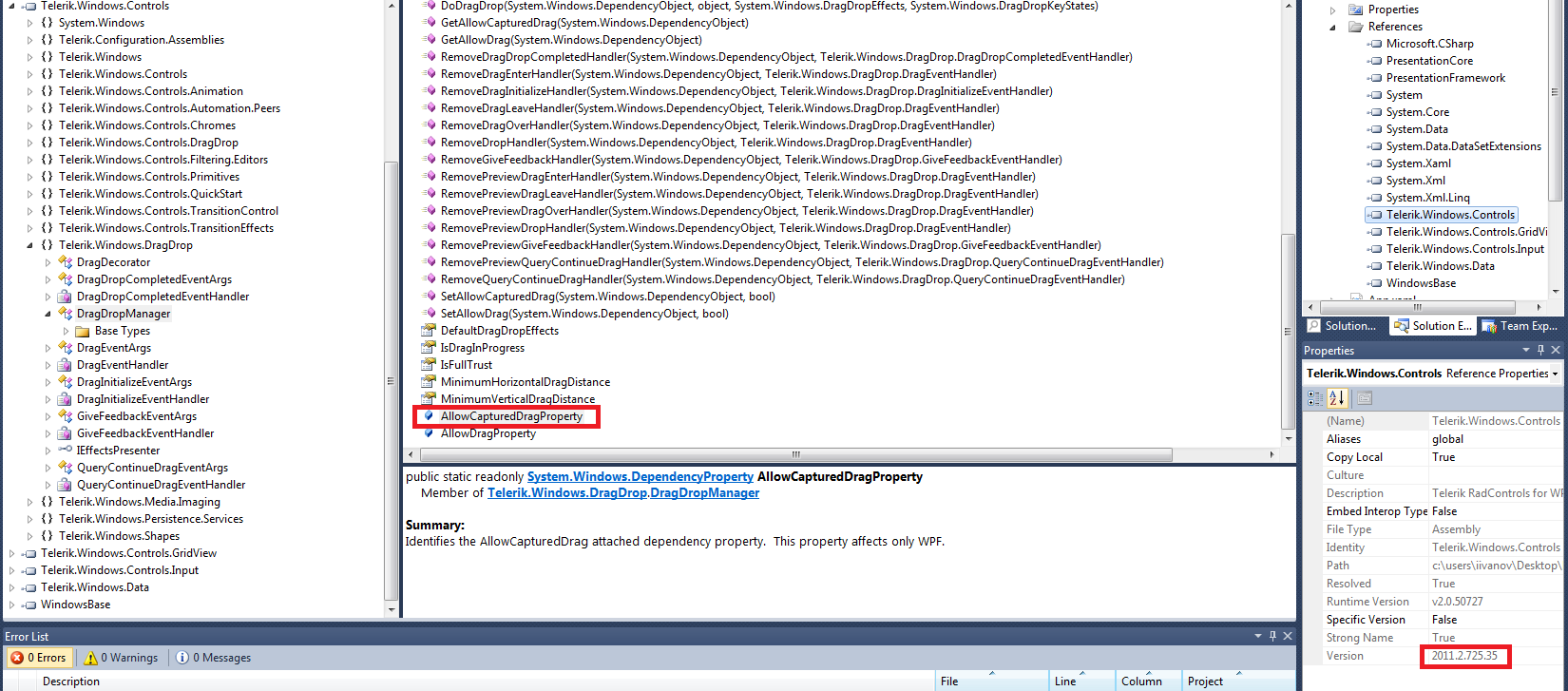Click the DragEventHandler delegate icon

65,365
